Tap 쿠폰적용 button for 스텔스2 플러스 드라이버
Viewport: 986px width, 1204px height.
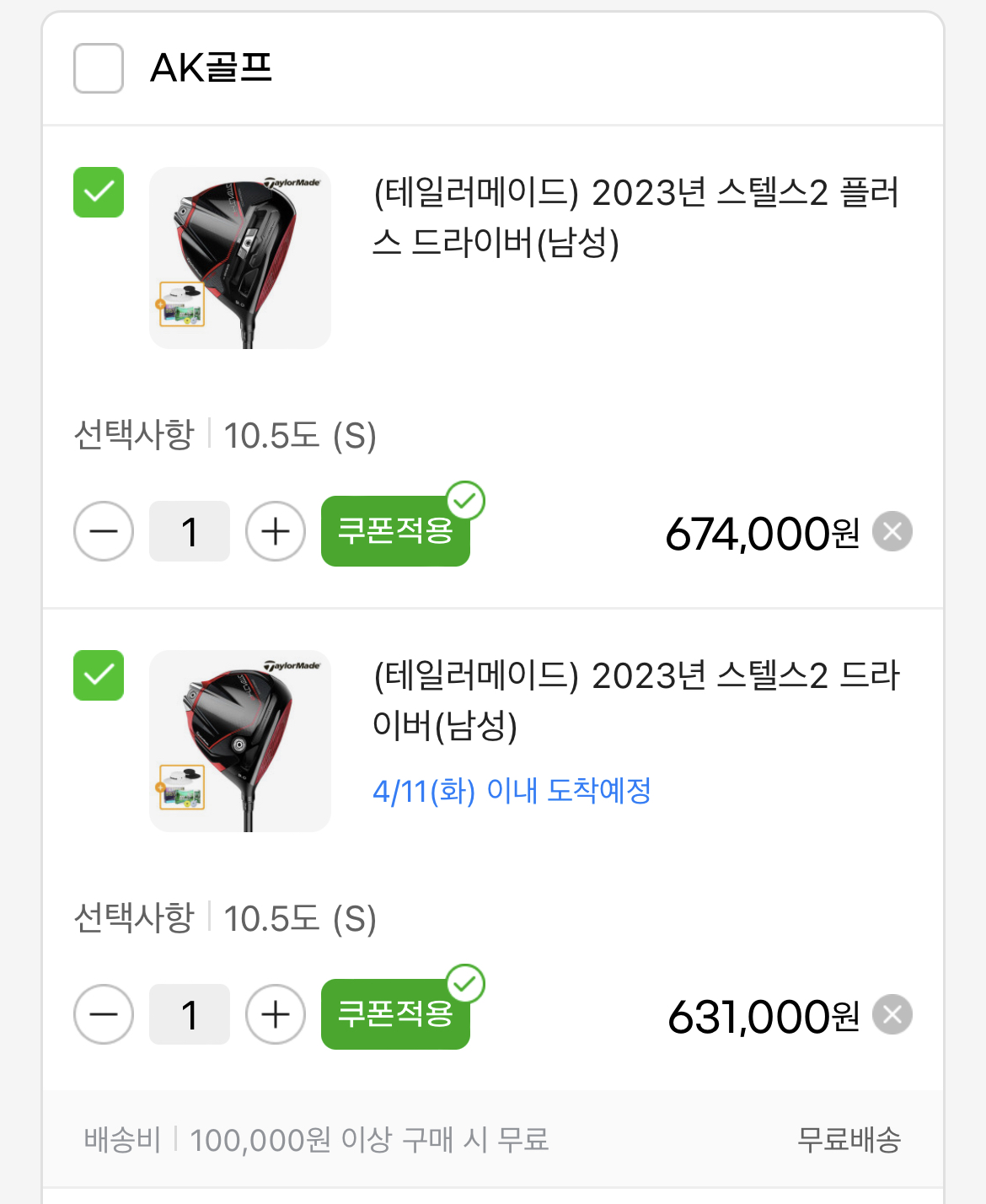(395, 531)
